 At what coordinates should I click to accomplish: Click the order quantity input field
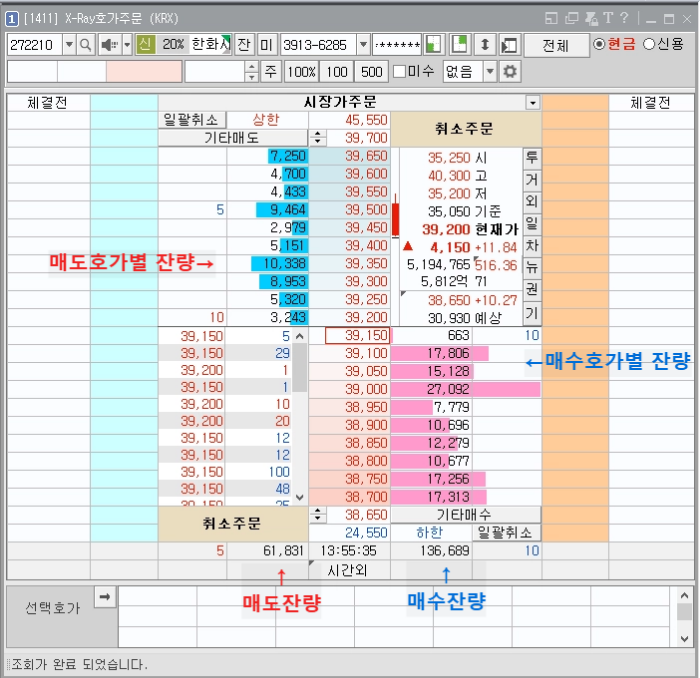(x=215, y=71)
